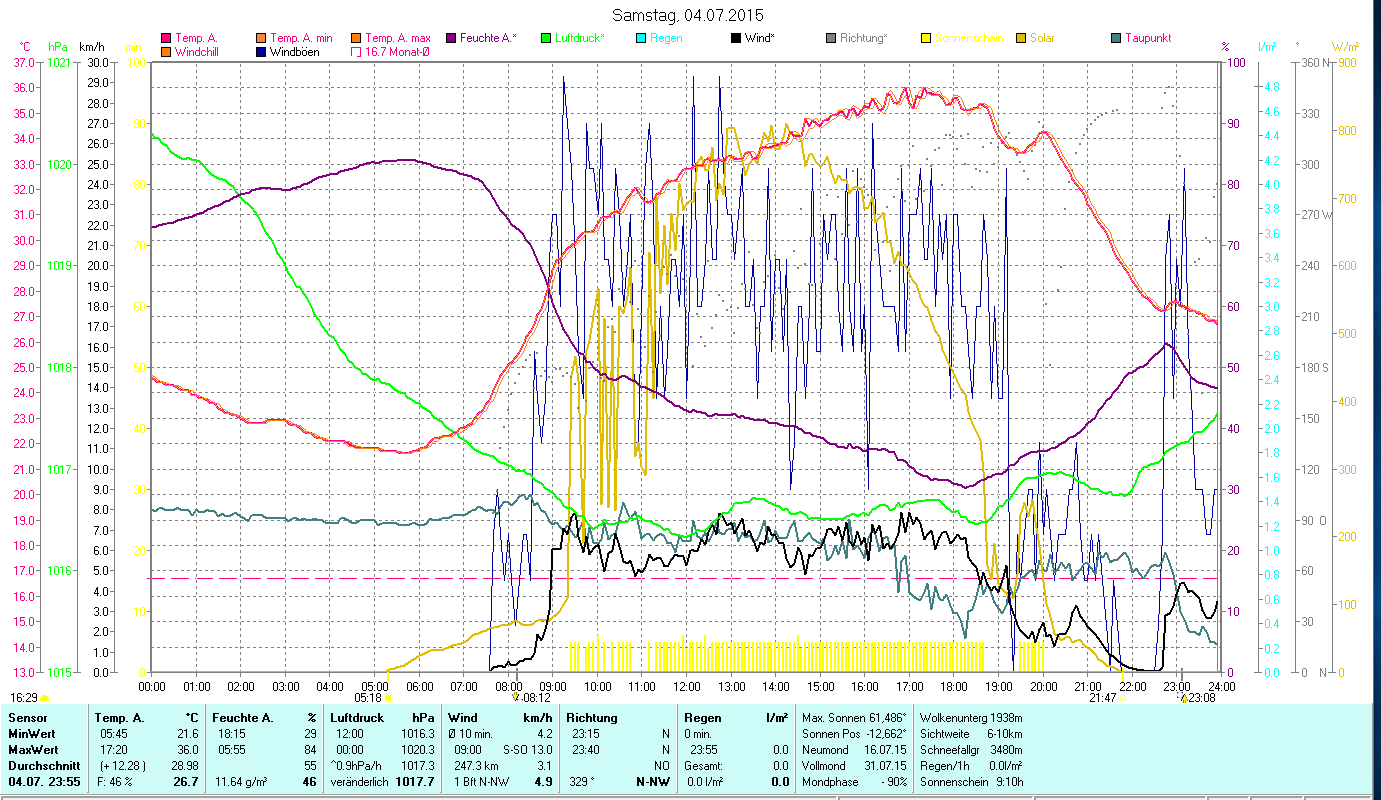Screen dimensions: 1381x800
Task: Click the 21:47 sunset marker below axis
Action: coord(1103,698)
